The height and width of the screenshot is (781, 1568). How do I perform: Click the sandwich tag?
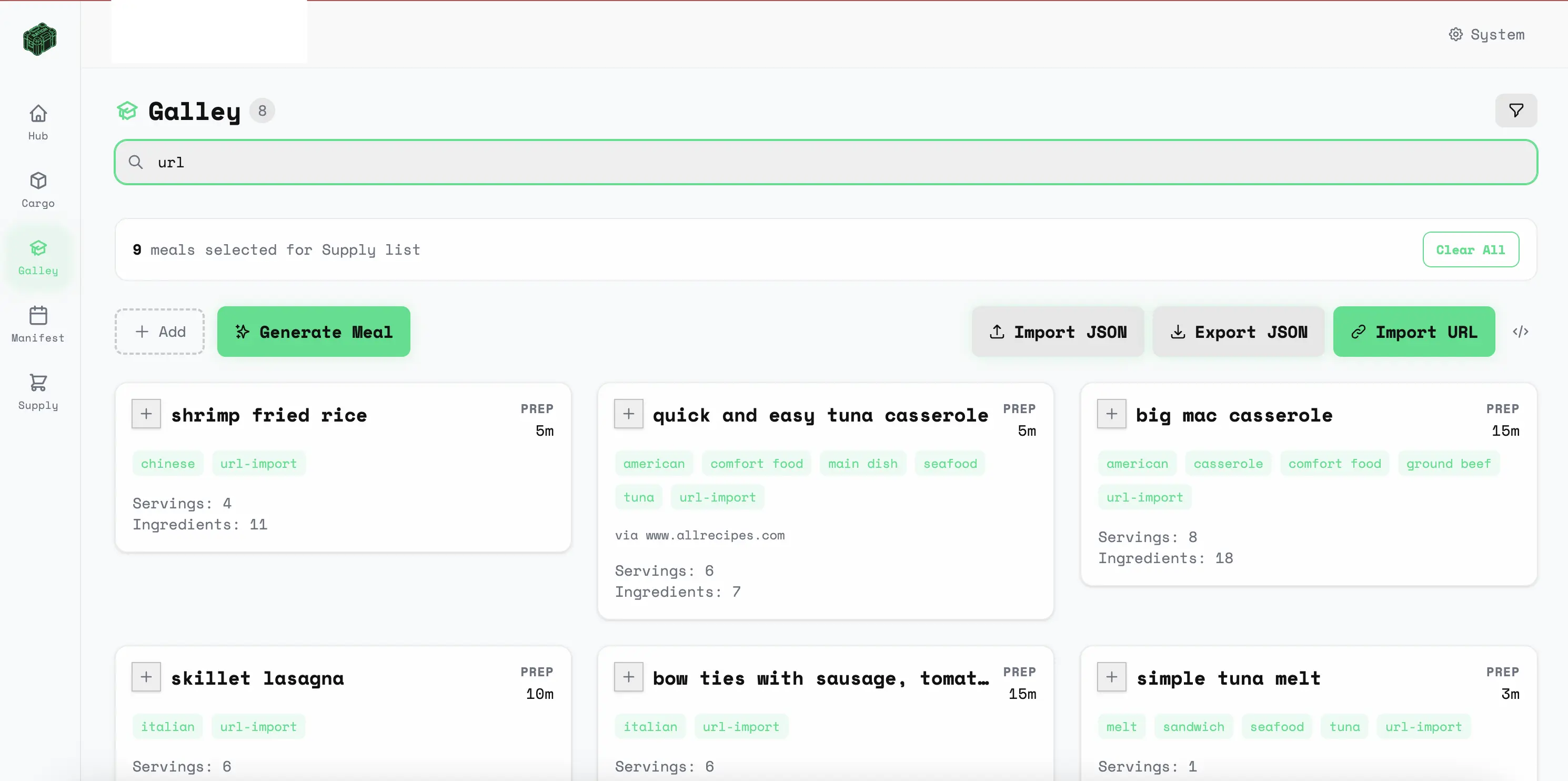[1193, 726]
